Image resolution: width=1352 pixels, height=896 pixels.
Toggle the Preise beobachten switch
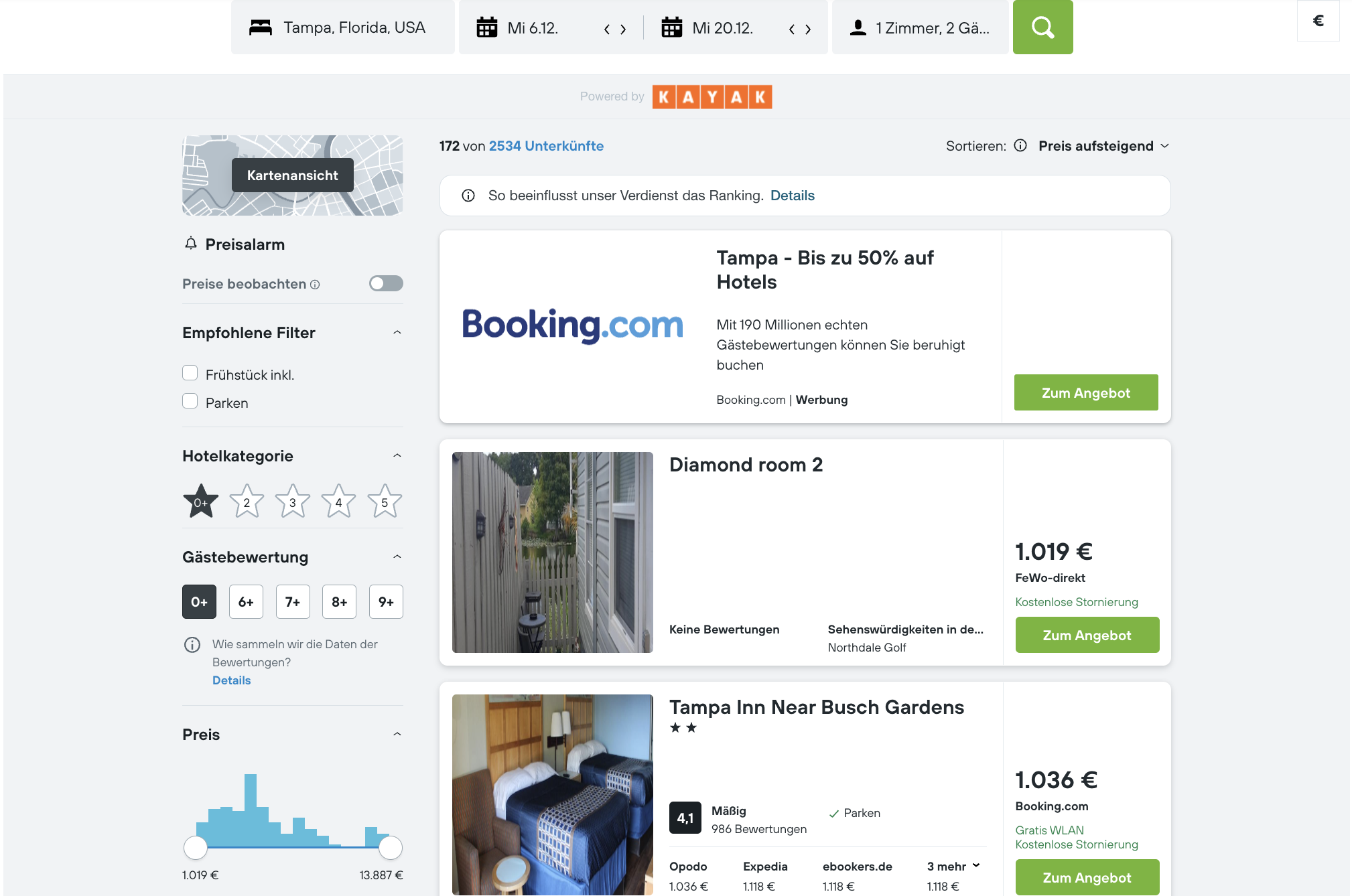(386, 283)
